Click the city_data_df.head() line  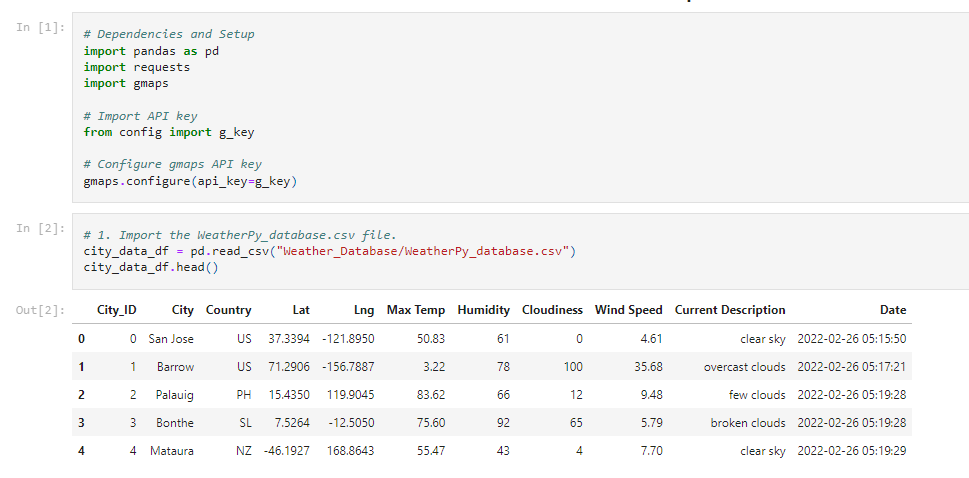click(151, 267)
